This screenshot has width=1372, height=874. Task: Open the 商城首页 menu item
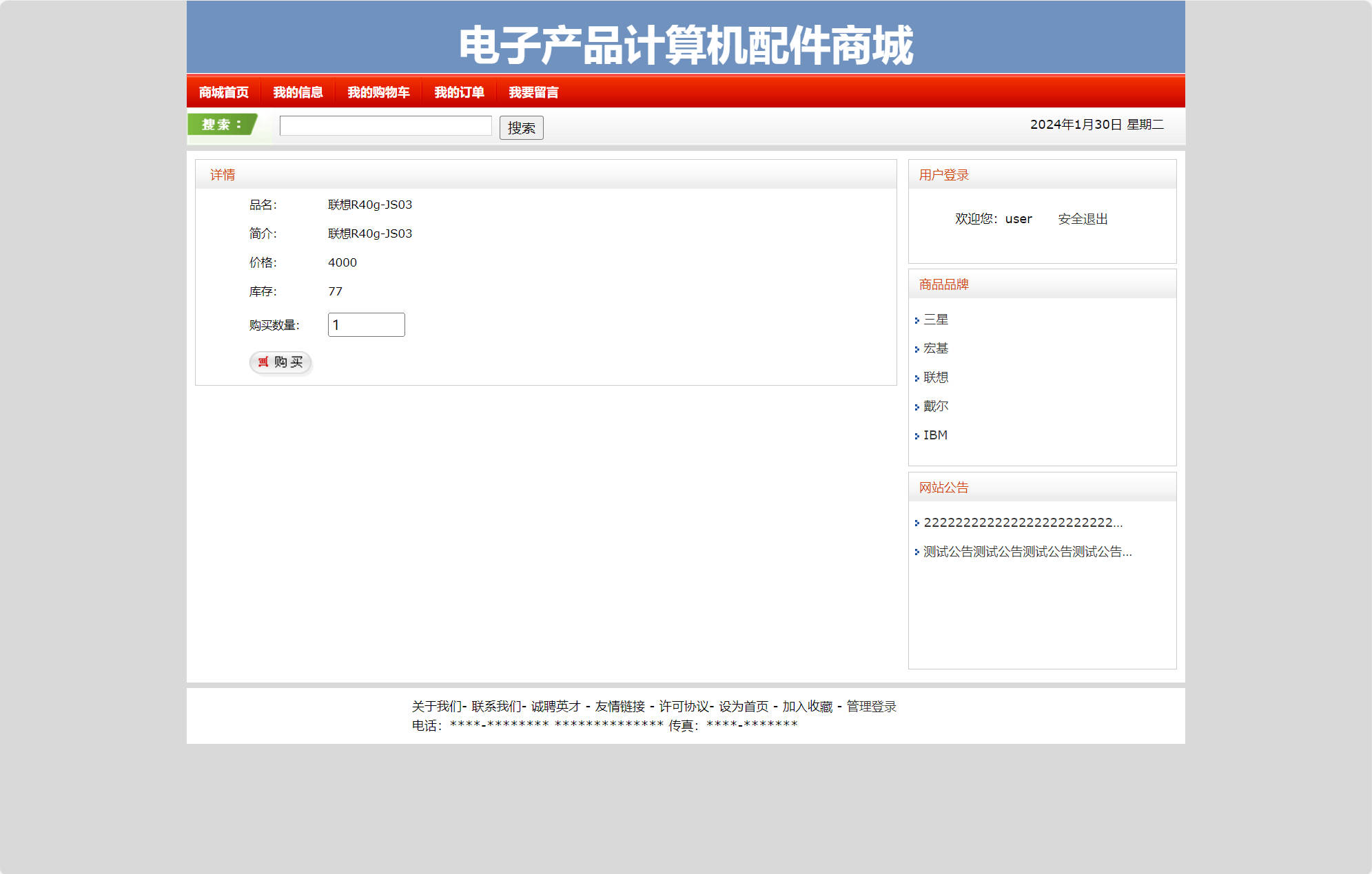click(x=224, y=92)
